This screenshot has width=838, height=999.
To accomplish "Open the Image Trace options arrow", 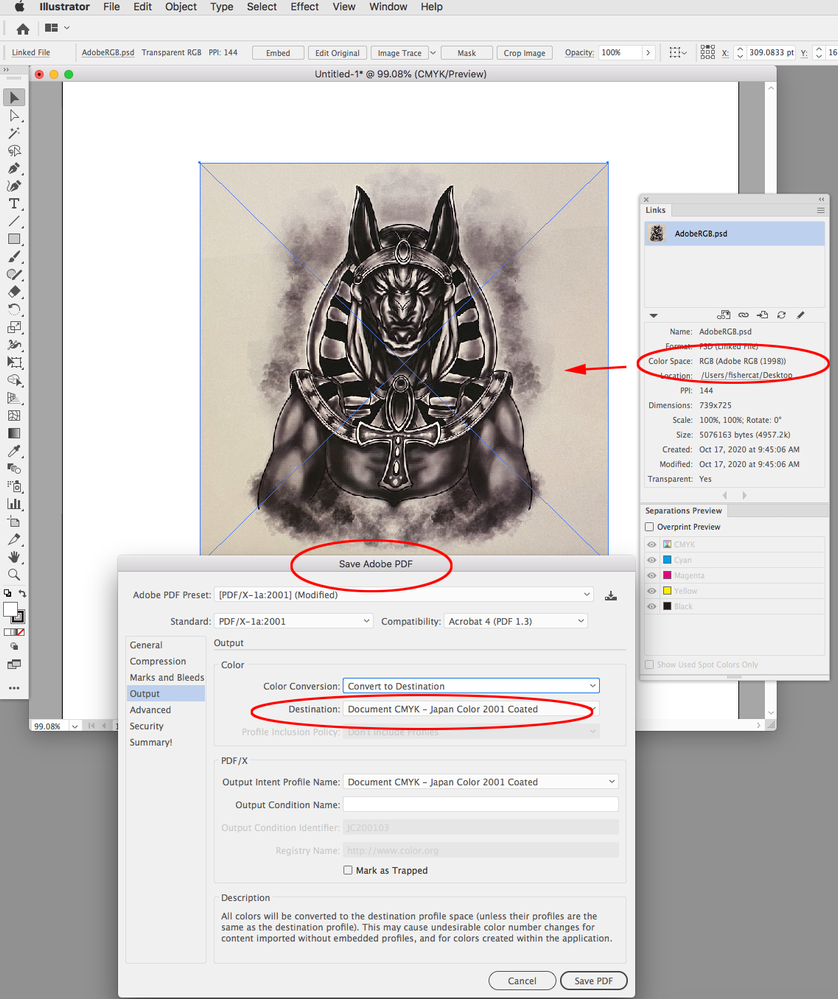I will click(433, 53).
